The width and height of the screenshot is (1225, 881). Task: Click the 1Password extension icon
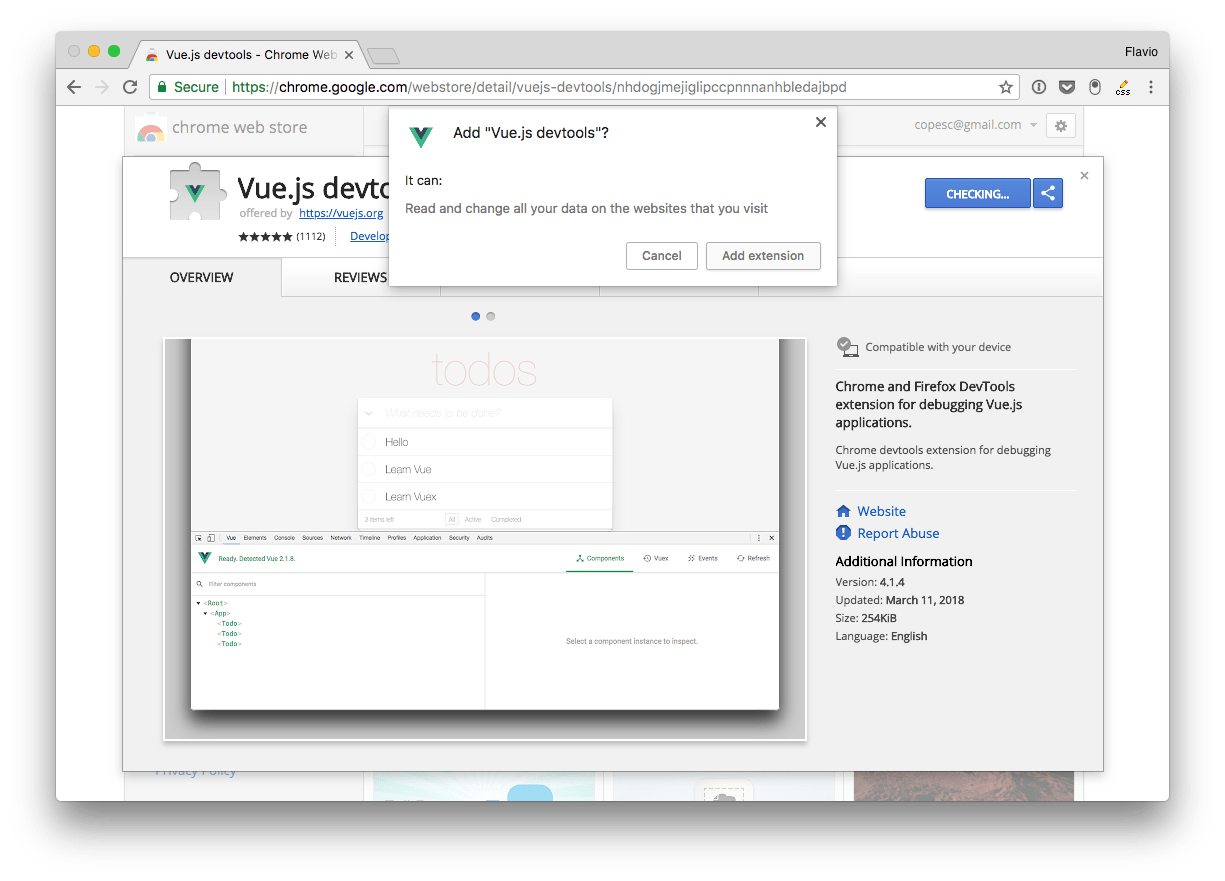(1094, 87)
